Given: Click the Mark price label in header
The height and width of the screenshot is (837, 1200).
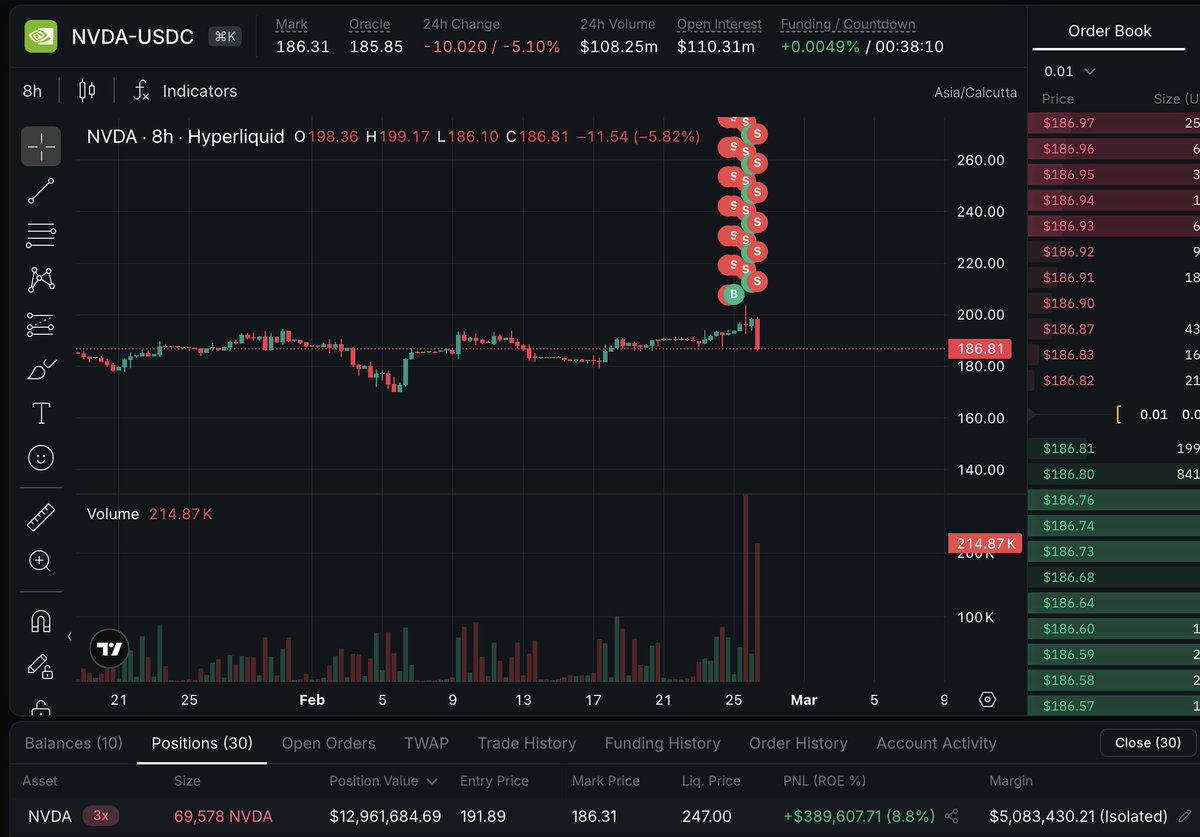Looking at the screenshot, I should [292, 24].
